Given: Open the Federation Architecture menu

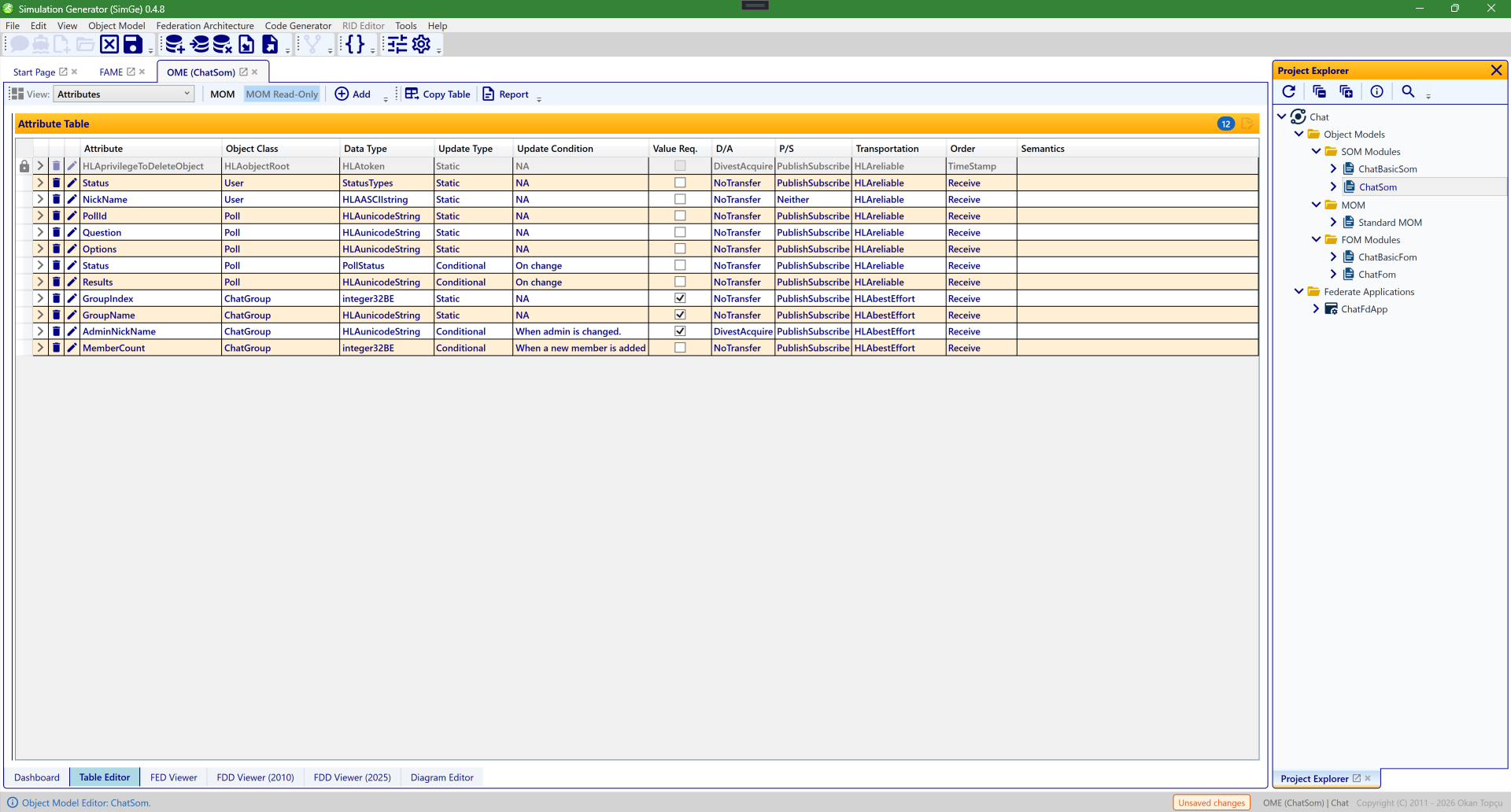Looking at the screenshot, I should 205,25.
